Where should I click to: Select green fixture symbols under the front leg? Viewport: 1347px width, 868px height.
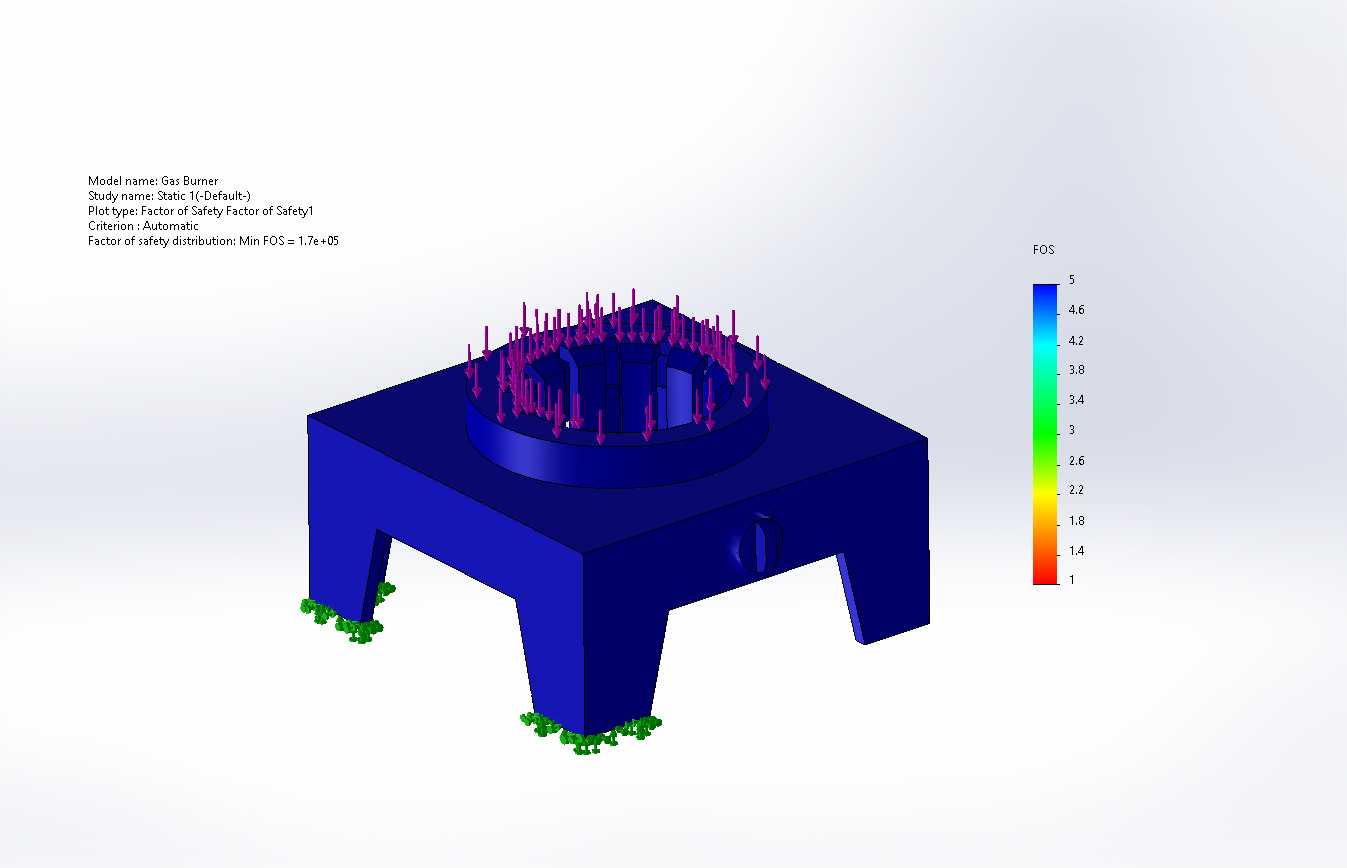590,732
